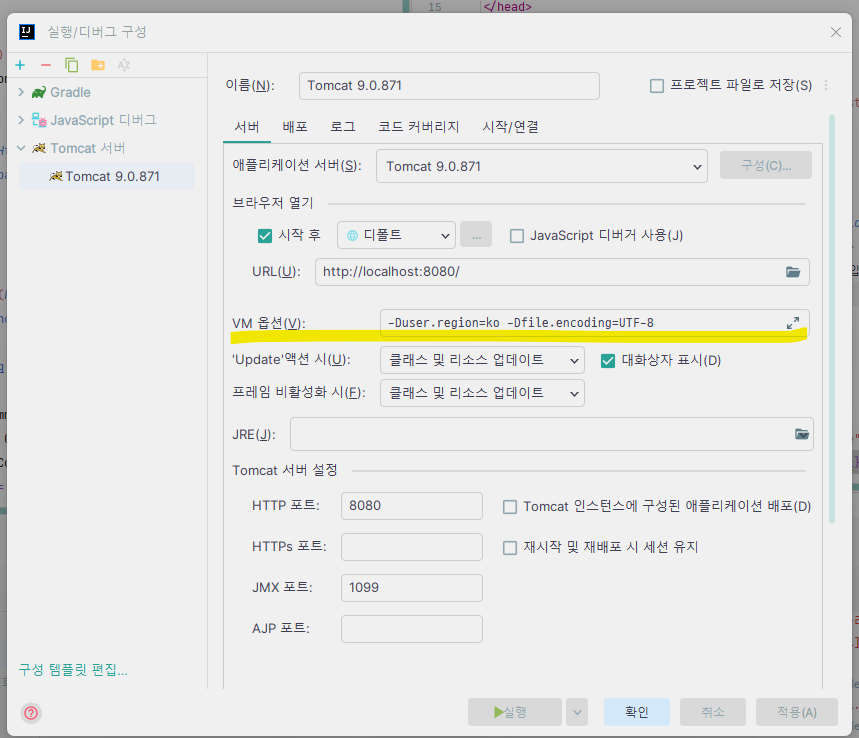Click the 적용(A) apply button
Image resolution: width=859 pixels, height=738 pixels.
click(797, 712)
